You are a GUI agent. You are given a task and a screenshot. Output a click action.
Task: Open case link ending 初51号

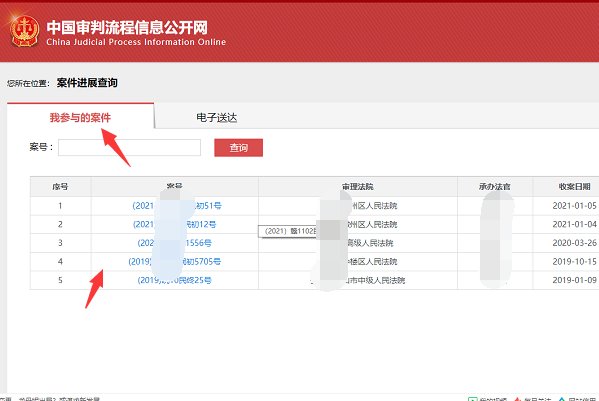pyautogui.click(x=177, y=206)
